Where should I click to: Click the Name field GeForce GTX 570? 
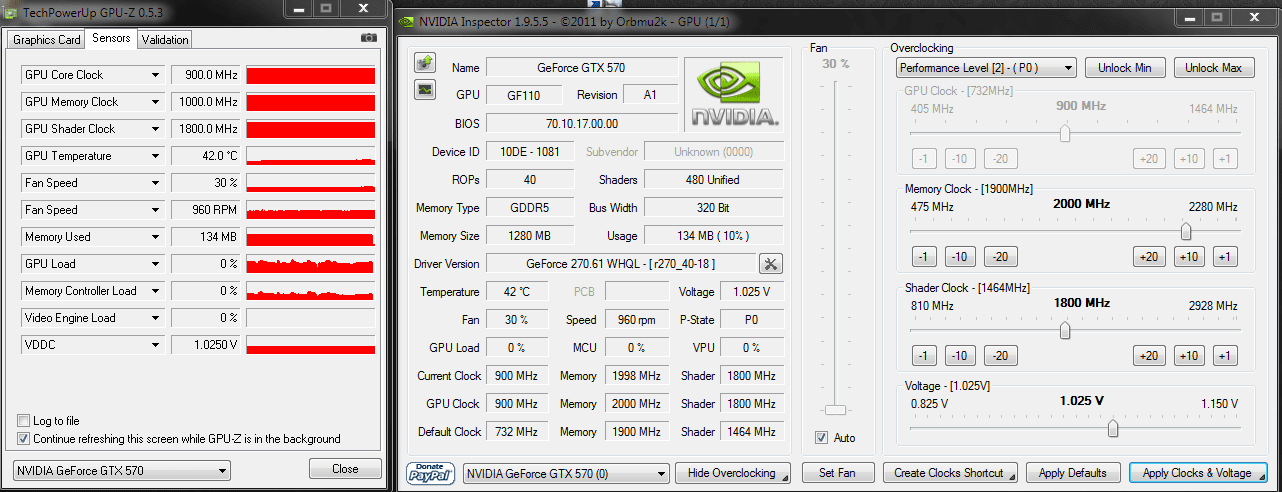582,68
